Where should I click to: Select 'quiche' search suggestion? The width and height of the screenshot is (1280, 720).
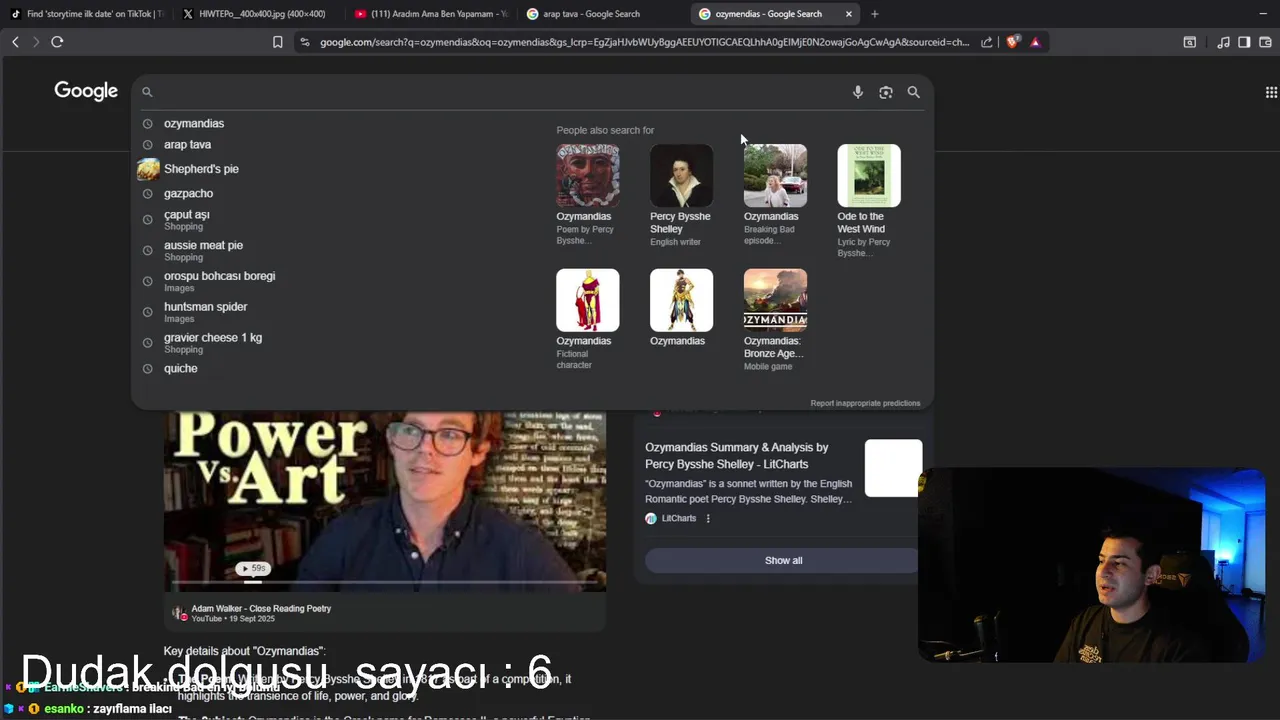coord(180,368)
